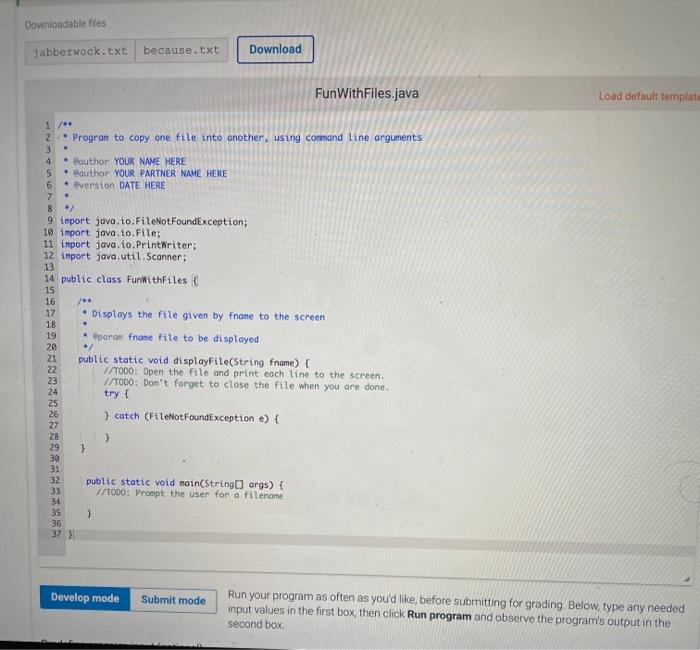The width and height of the screenshot is (700, 650).
Task: Click the main method signature line
Action: 185,483
